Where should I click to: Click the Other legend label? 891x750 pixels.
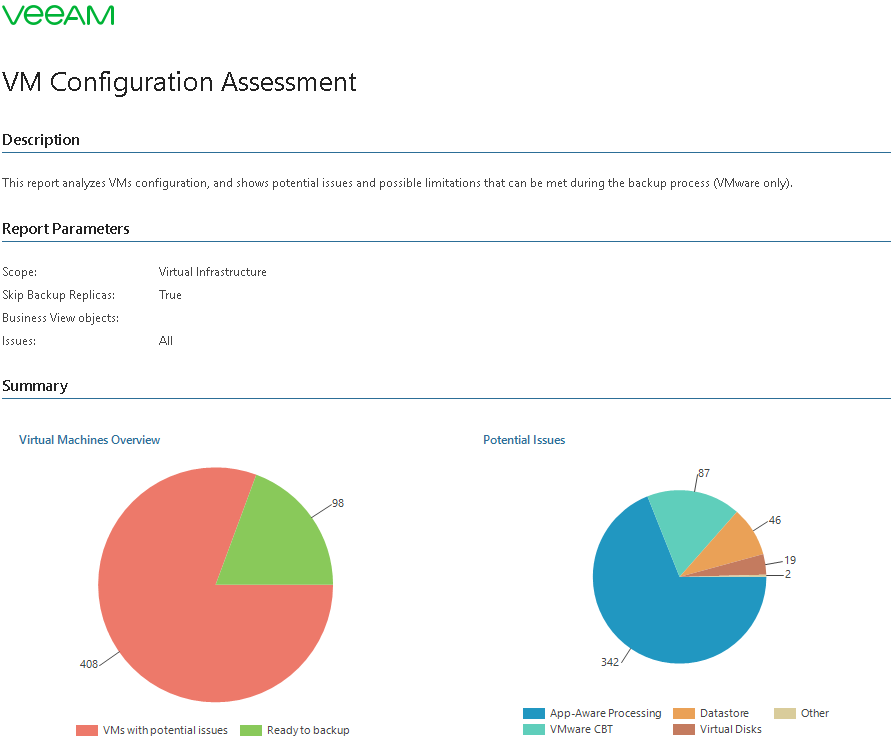pos(815,714)
